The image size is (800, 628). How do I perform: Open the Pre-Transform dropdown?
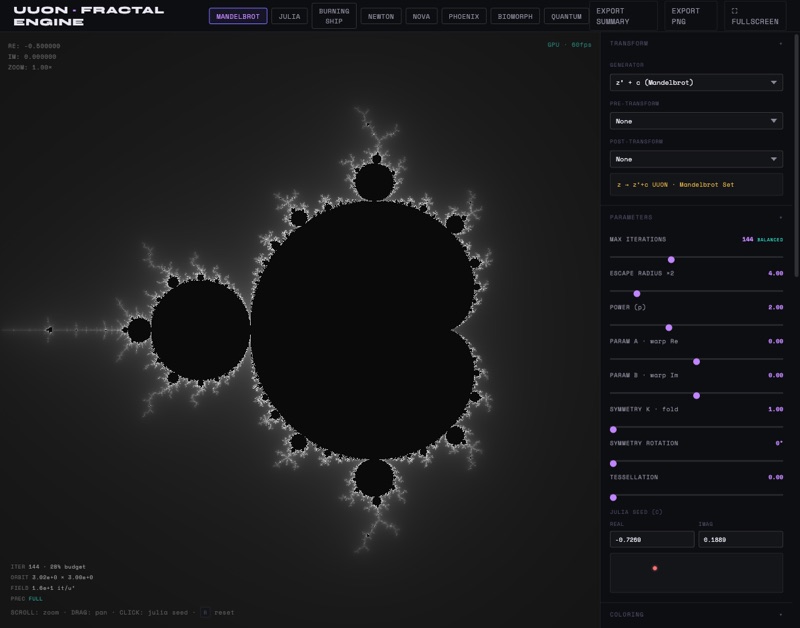point(696,121)
